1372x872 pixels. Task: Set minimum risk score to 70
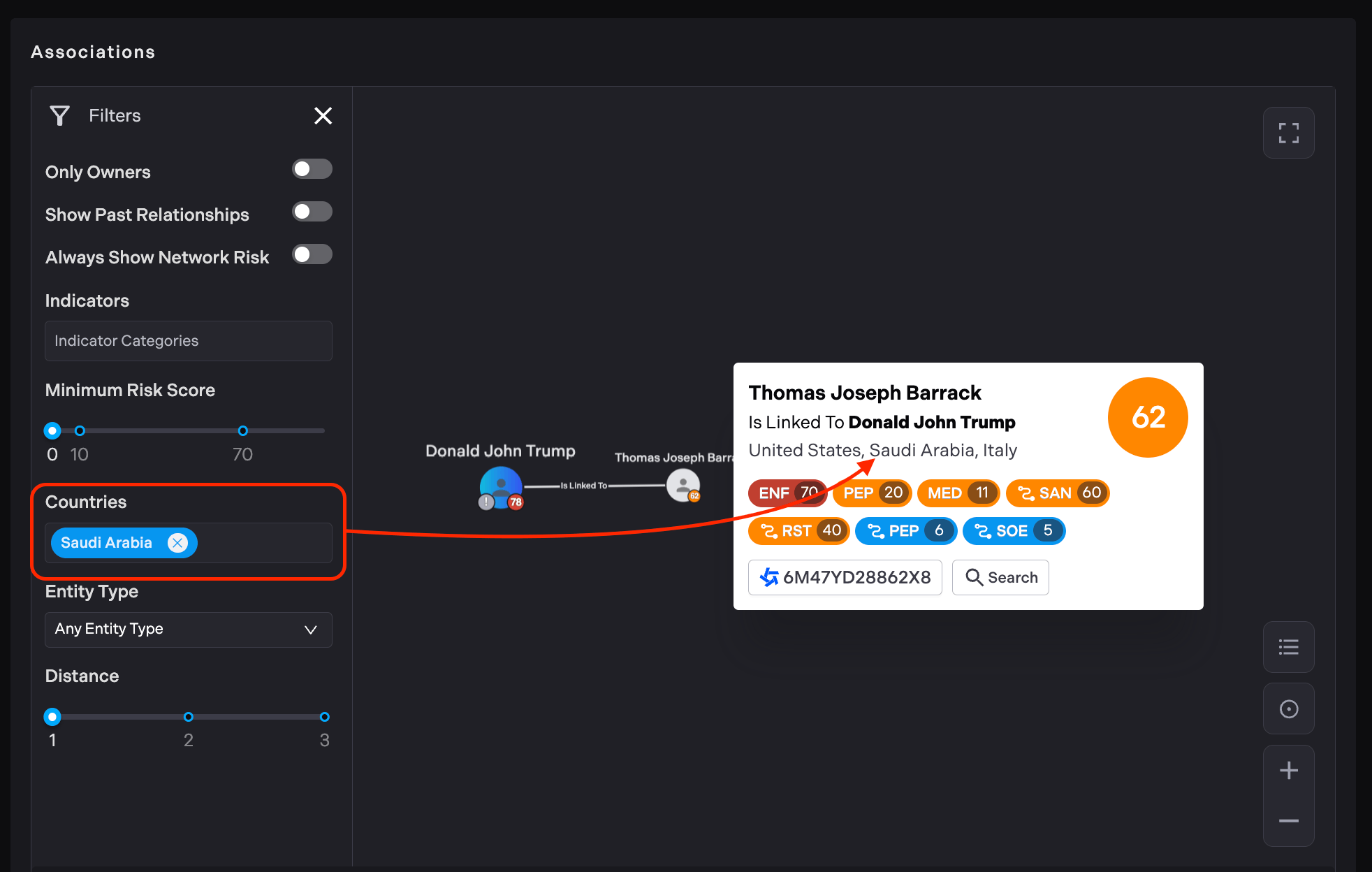(x=242, y=430)
